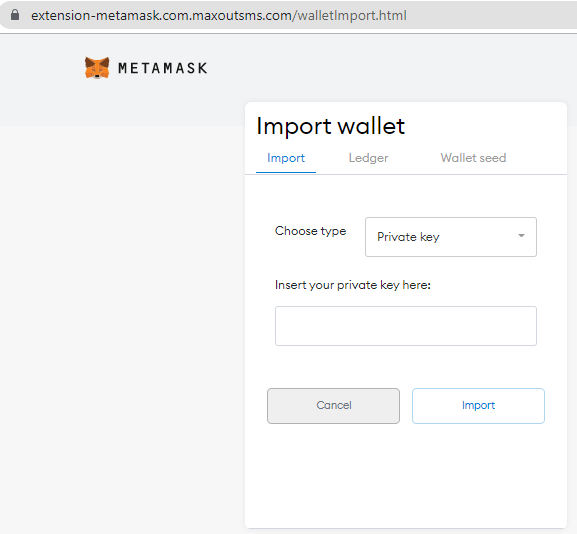Click the blue underline beneath the Import tab

286,172
